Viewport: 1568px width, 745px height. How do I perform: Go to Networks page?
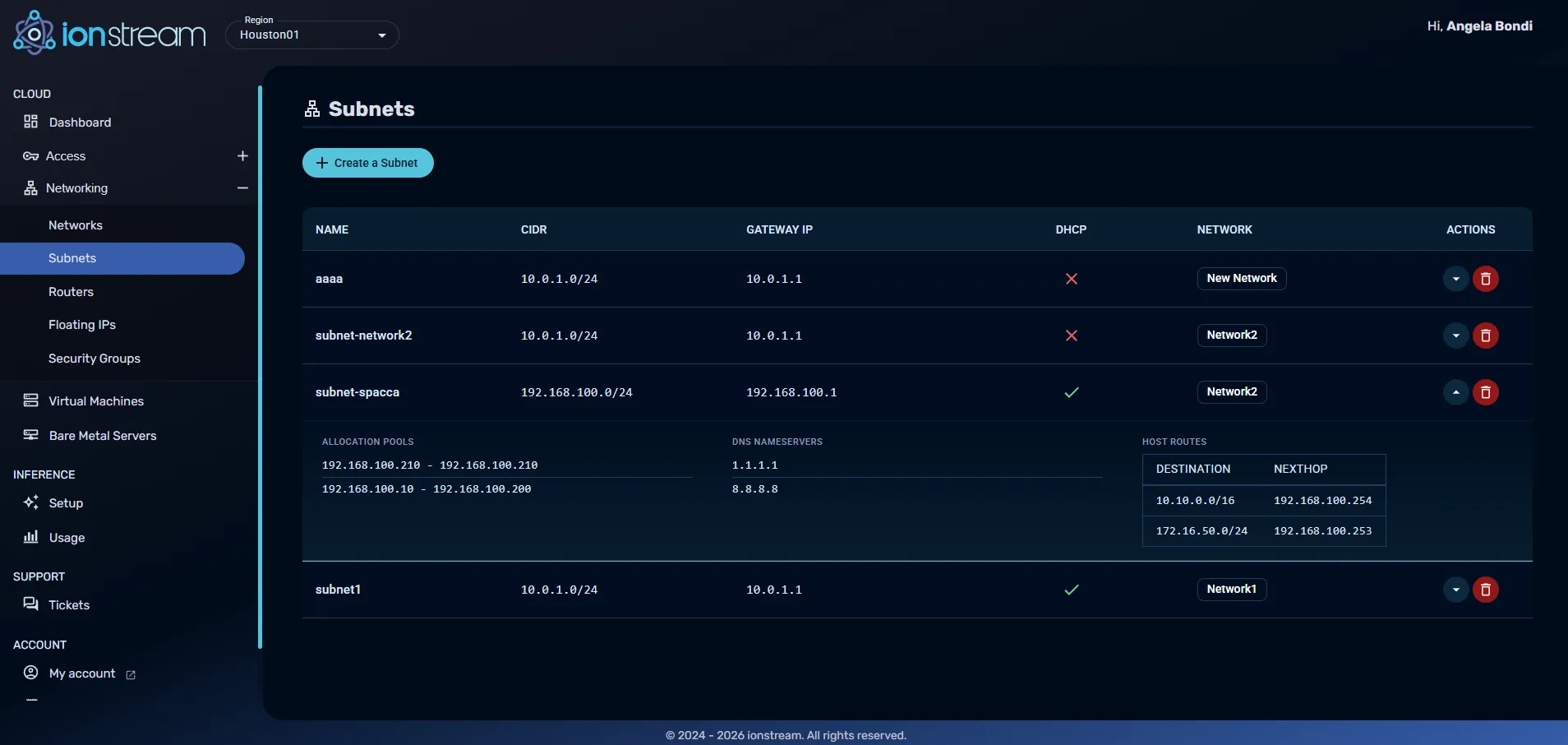pyautogui.click(x=76, y=225)
